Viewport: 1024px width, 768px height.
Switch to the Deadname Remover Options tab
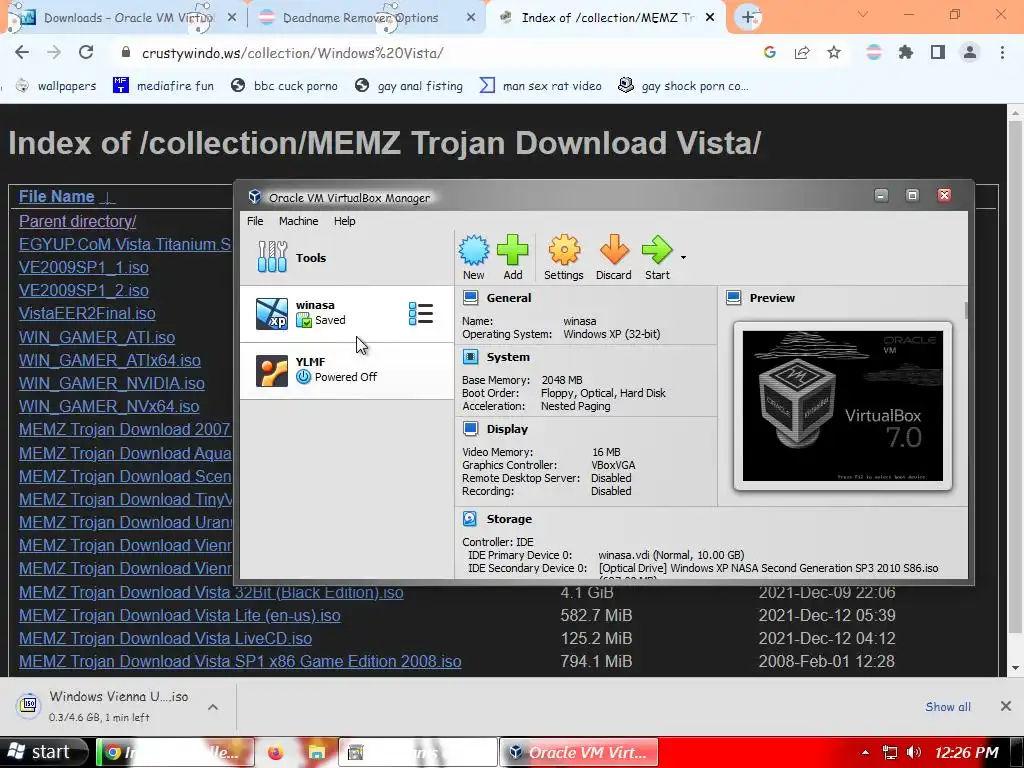(368, 18)
